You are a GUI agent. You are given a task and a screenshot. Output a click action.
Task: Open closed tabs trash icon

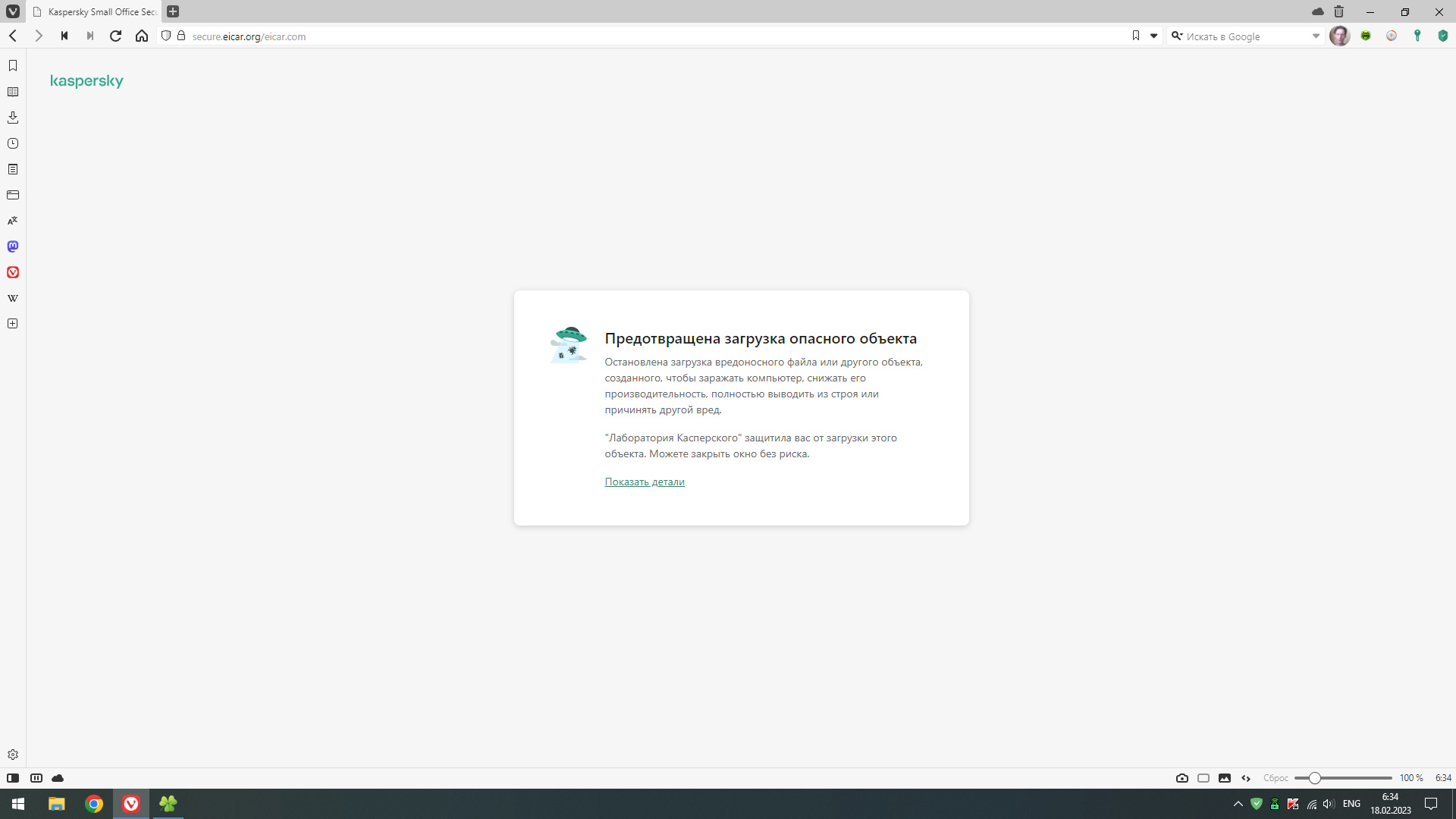(x=1339, y=11)
